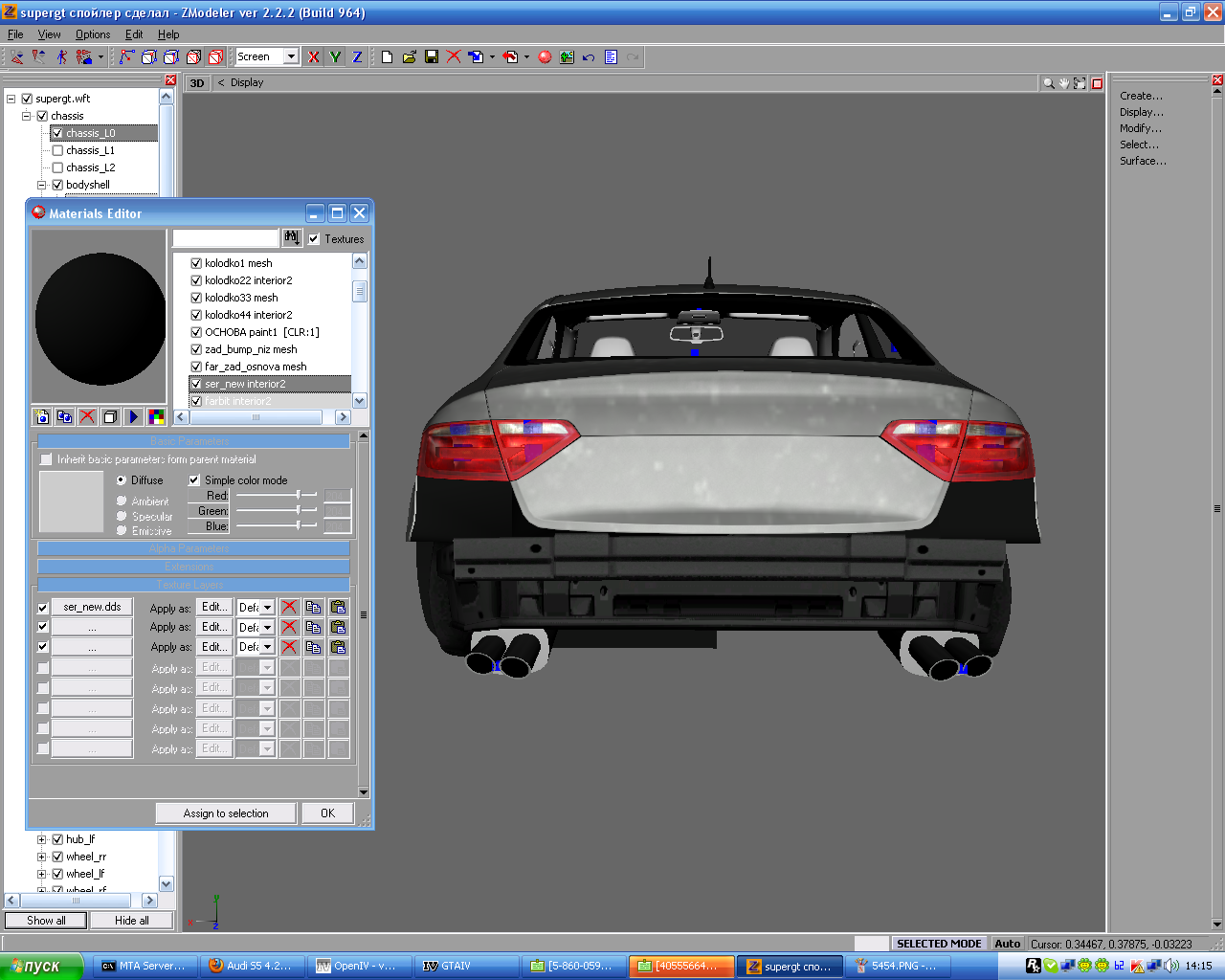Click the X axis toggle in toolbar
The height and width of the screenshot is (980, 1225).
pos(313,57)
